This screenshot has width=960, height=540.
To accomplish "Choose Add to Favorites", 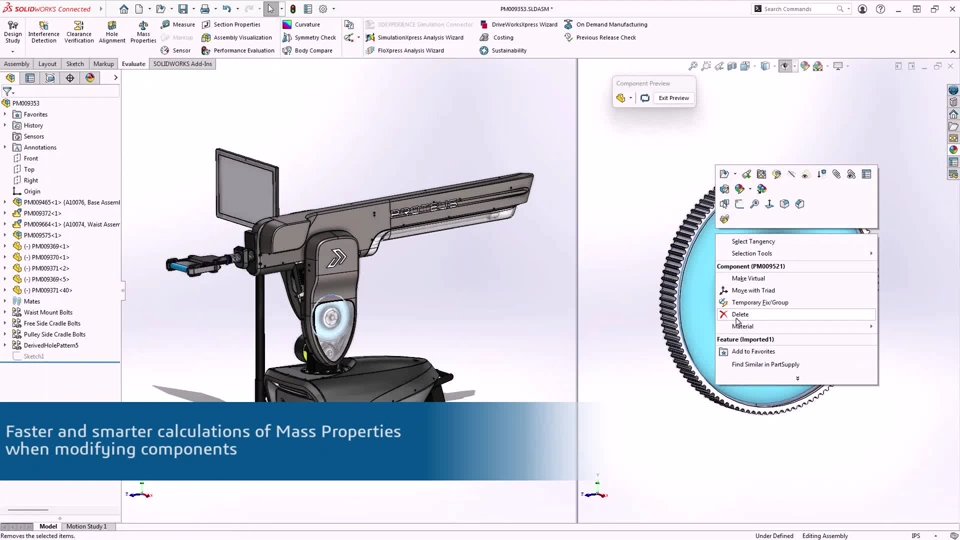I will coord(753,351).
